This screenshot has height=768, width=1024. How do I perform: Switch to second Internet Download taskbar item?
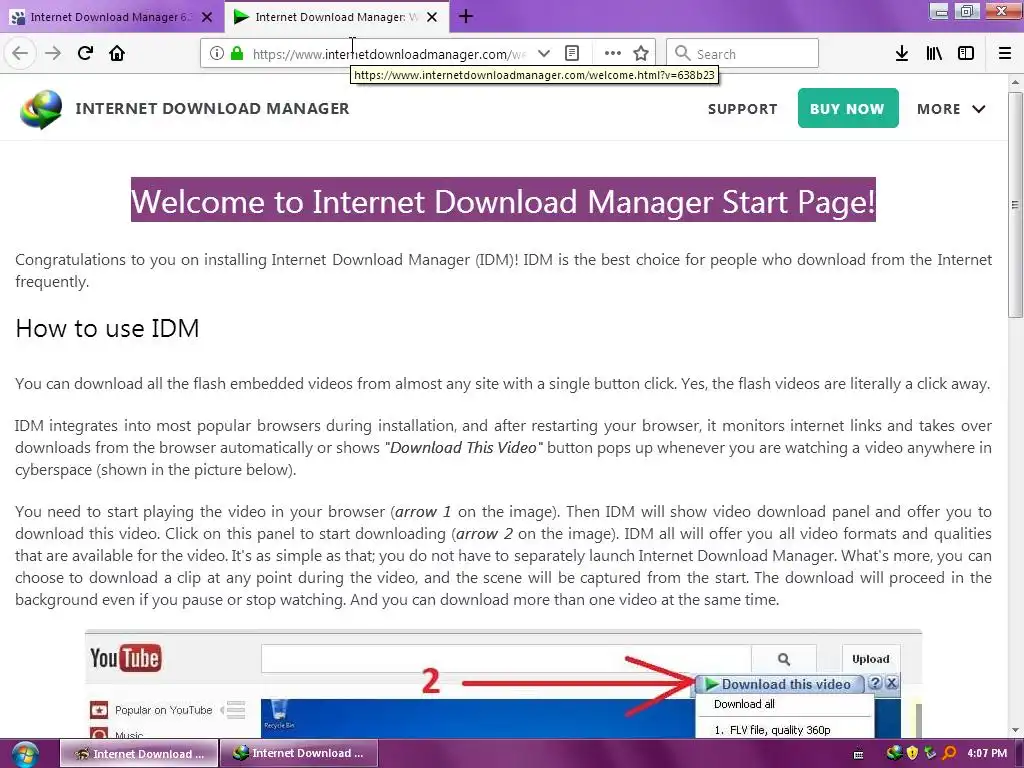click(x=298, y=754)
